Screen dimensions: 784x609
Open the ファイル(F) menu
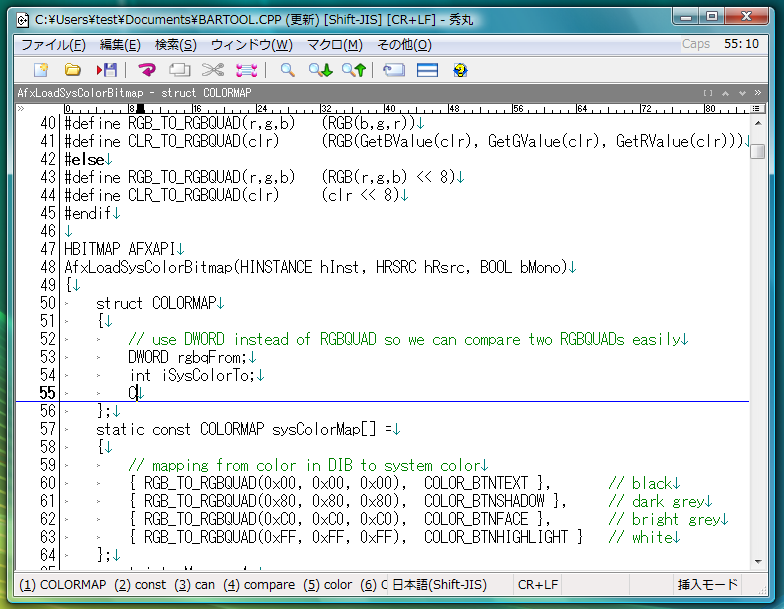pos(53,45)
